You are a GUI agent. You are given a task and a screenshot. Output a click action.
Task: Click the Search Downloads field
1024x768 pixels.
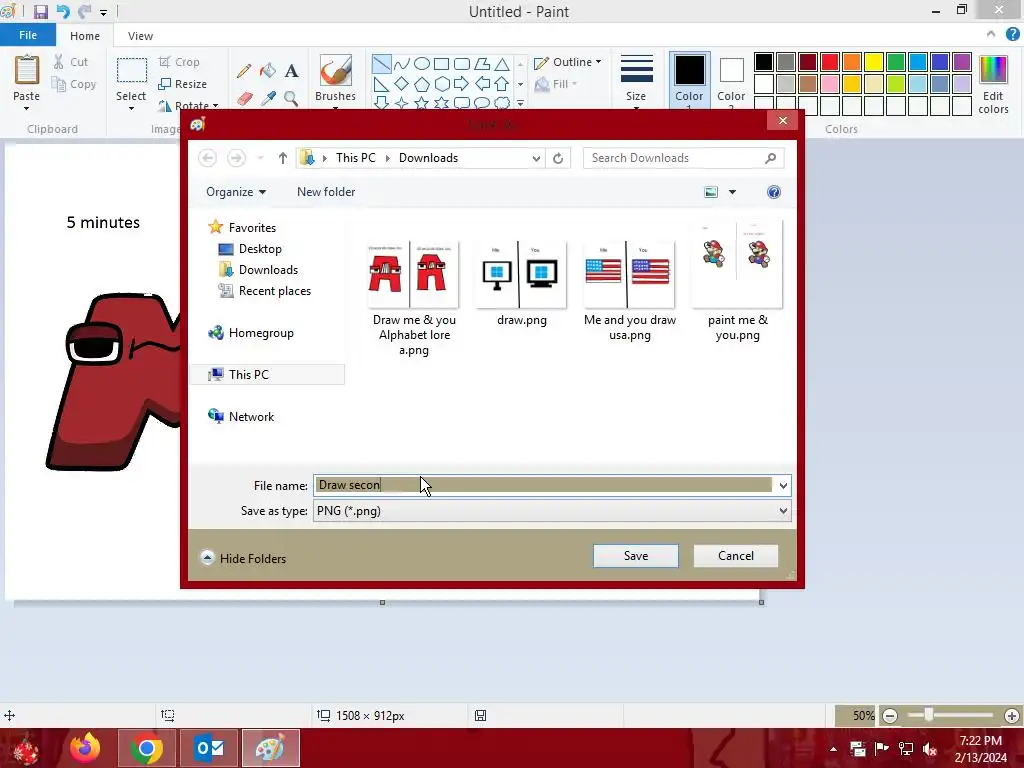click(x=683, y=158)
